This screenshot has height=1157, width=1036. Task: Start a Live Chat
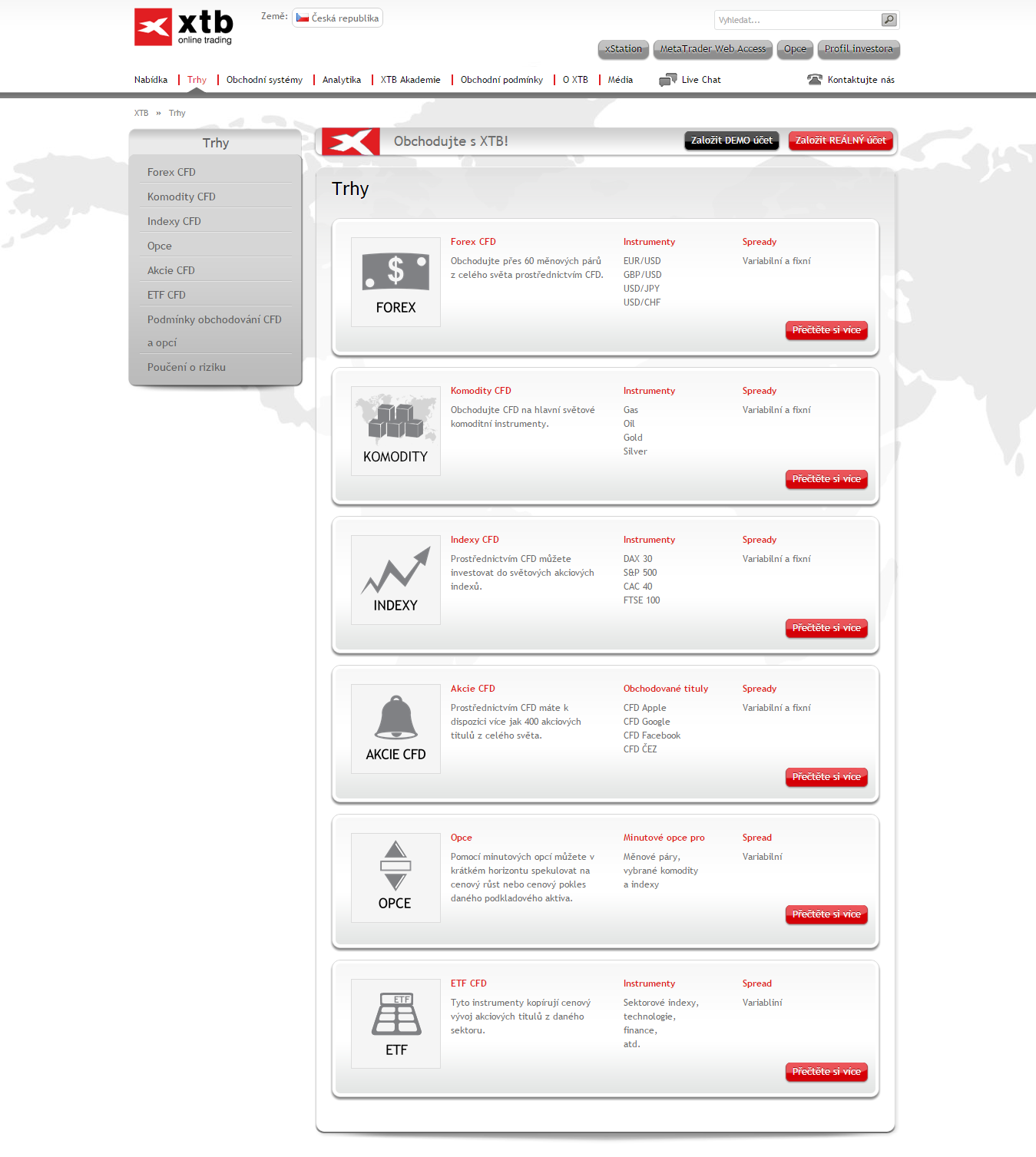(701, 80)
